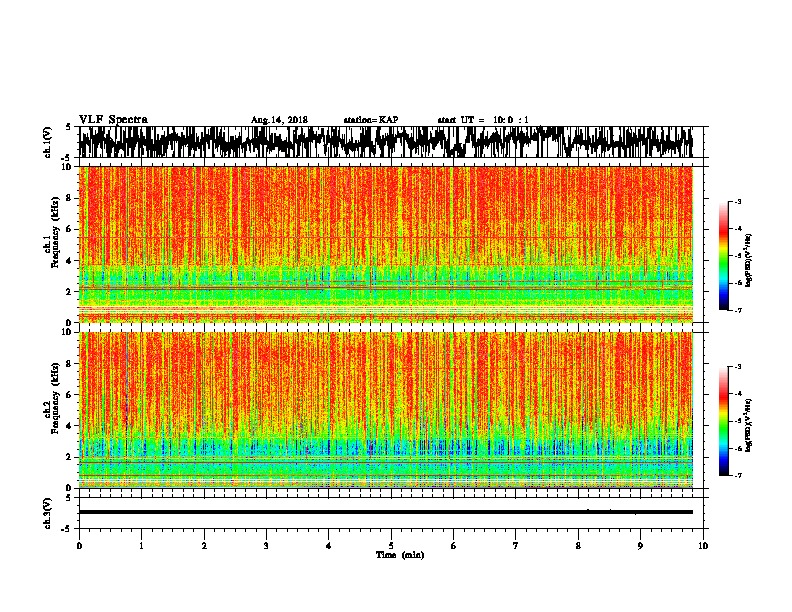
Task: Click time axis tick label "0"
Action: (x=79, y=546)
